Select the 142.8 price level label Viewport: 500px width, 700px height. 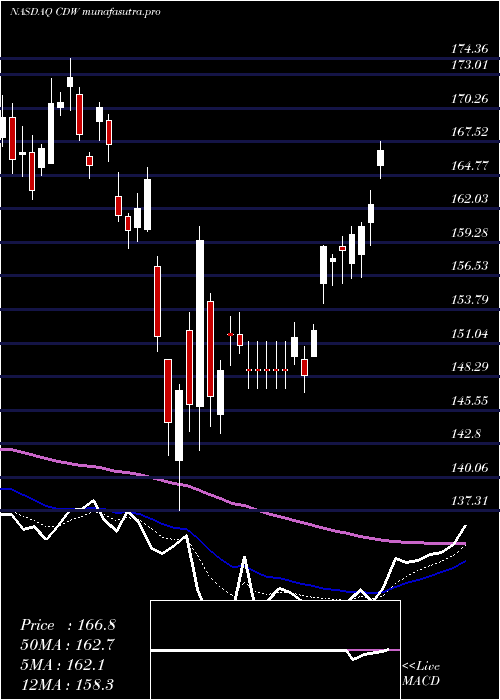click(x=466, y=434)
